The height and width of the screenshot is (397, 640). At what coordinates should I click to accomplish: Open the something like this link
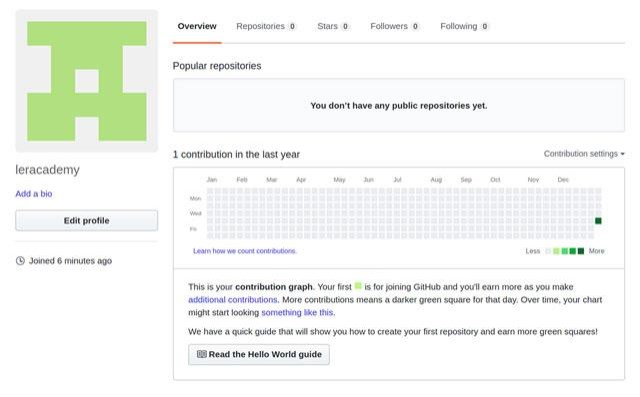[x=298, y=313]
